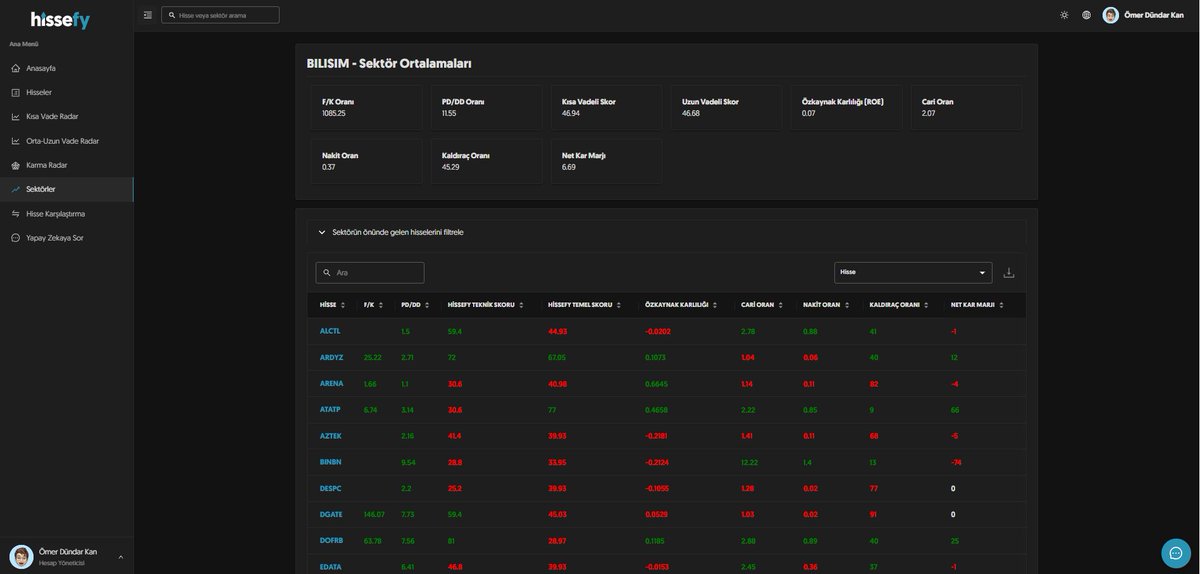Click the Ara table search field
Image resolution: width=1200 pixels, height=574 pixels.
[x=370, y=272]
